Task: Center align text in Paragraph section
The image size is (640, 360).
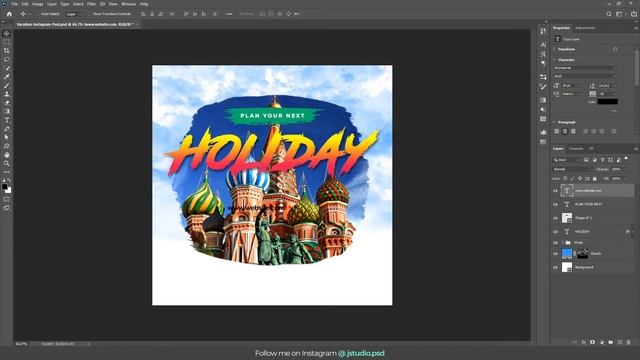Action: (x=565, y=131)
